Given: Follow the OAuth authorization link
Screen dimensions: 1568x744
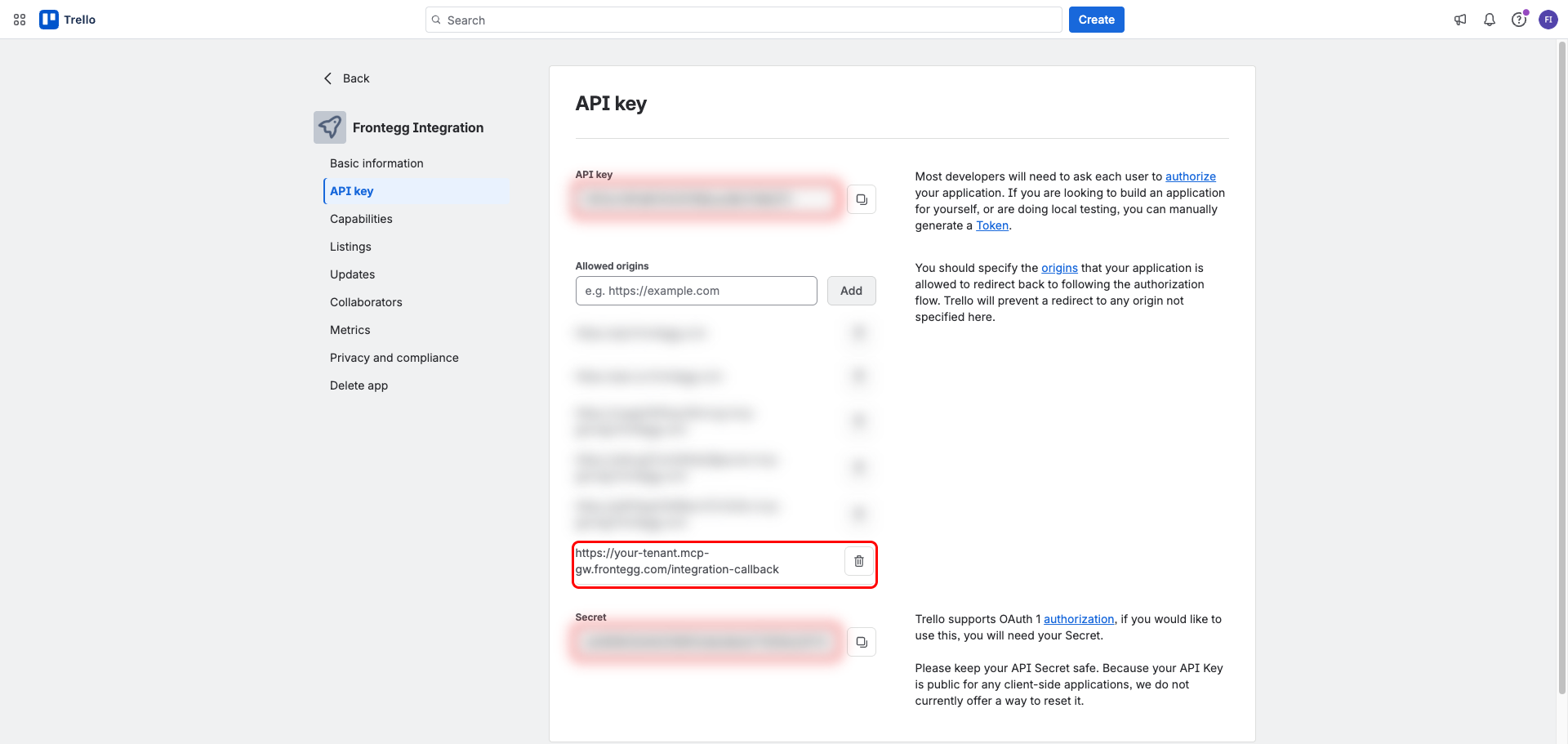Looking at the screenshot, I should tap(1079, 619).
